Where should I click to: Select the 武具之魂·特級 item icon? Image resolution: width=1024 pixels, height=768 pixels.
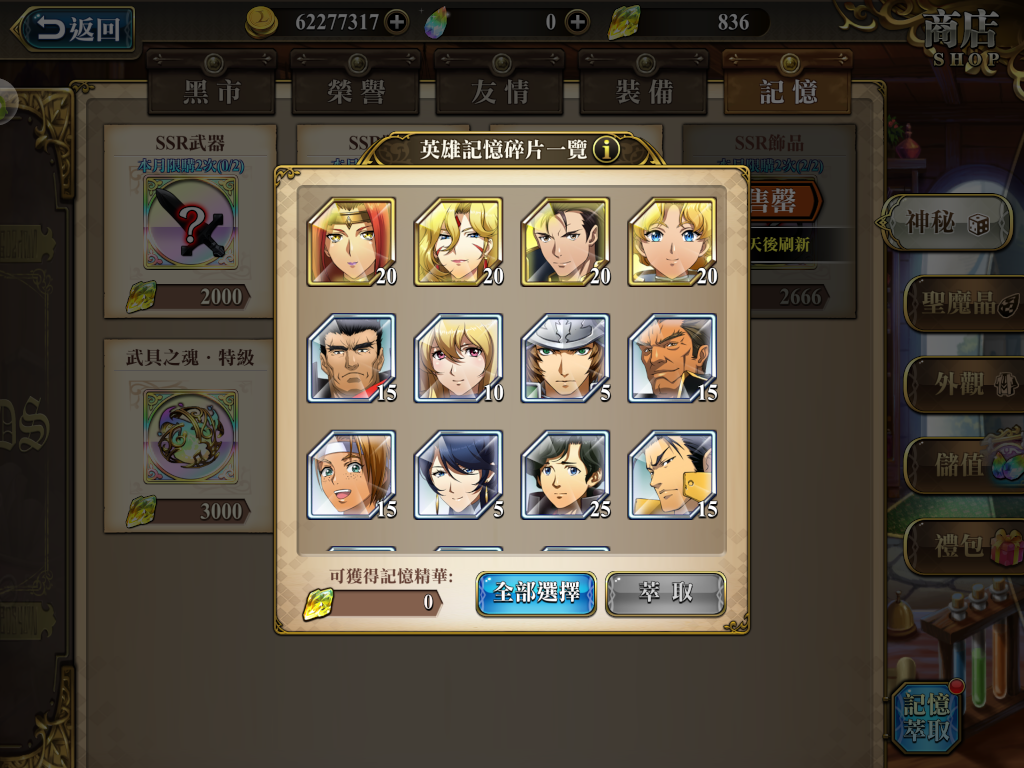click(190, 437)
